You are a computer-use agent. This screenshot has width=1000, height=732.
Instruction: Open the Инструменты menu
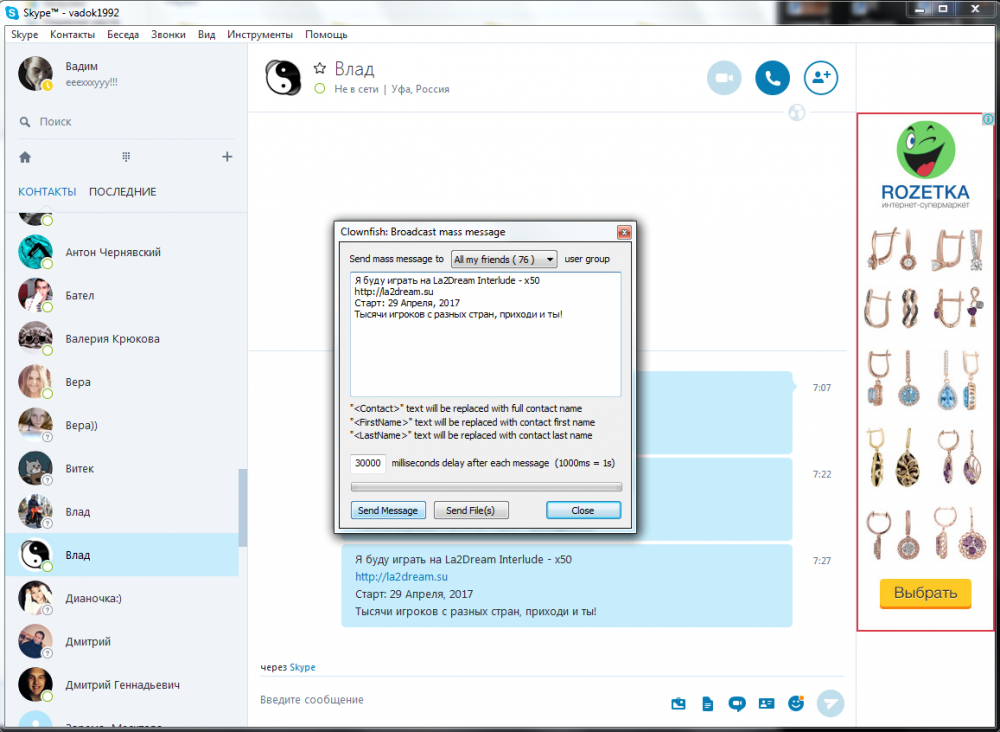click(260, 34)
